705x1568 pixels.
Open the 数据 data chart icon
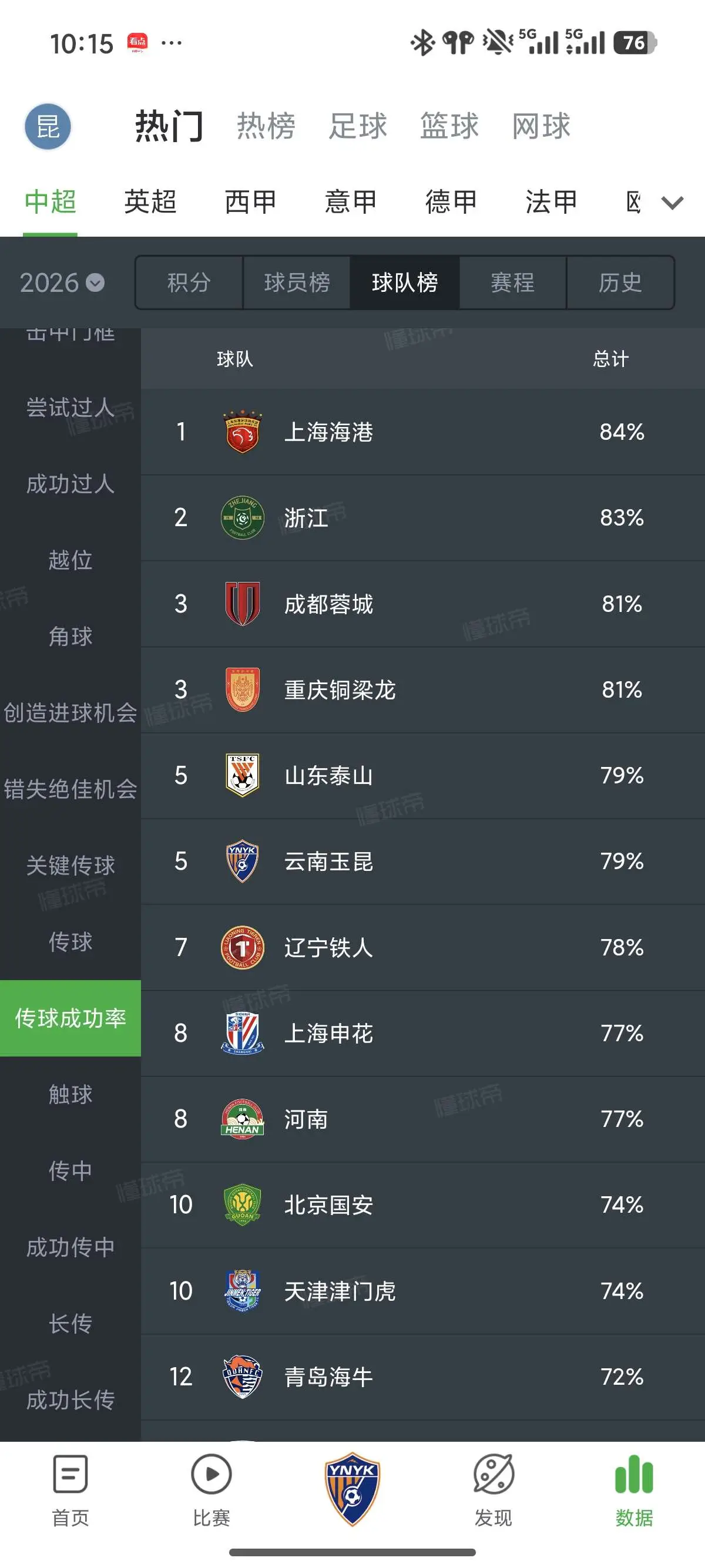click(634, 1473)
